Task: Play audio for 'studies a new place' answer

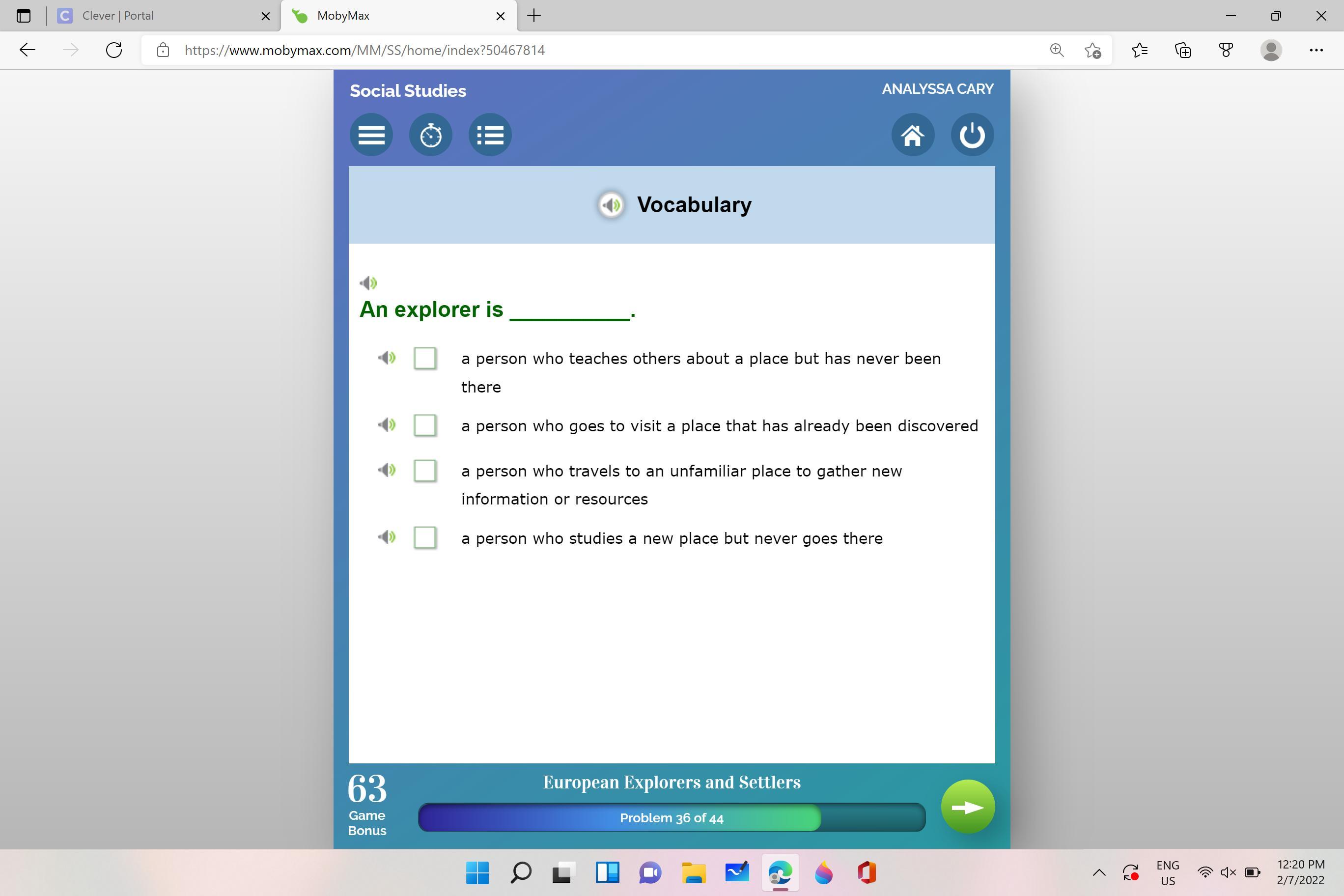Action: click(387, 537)
